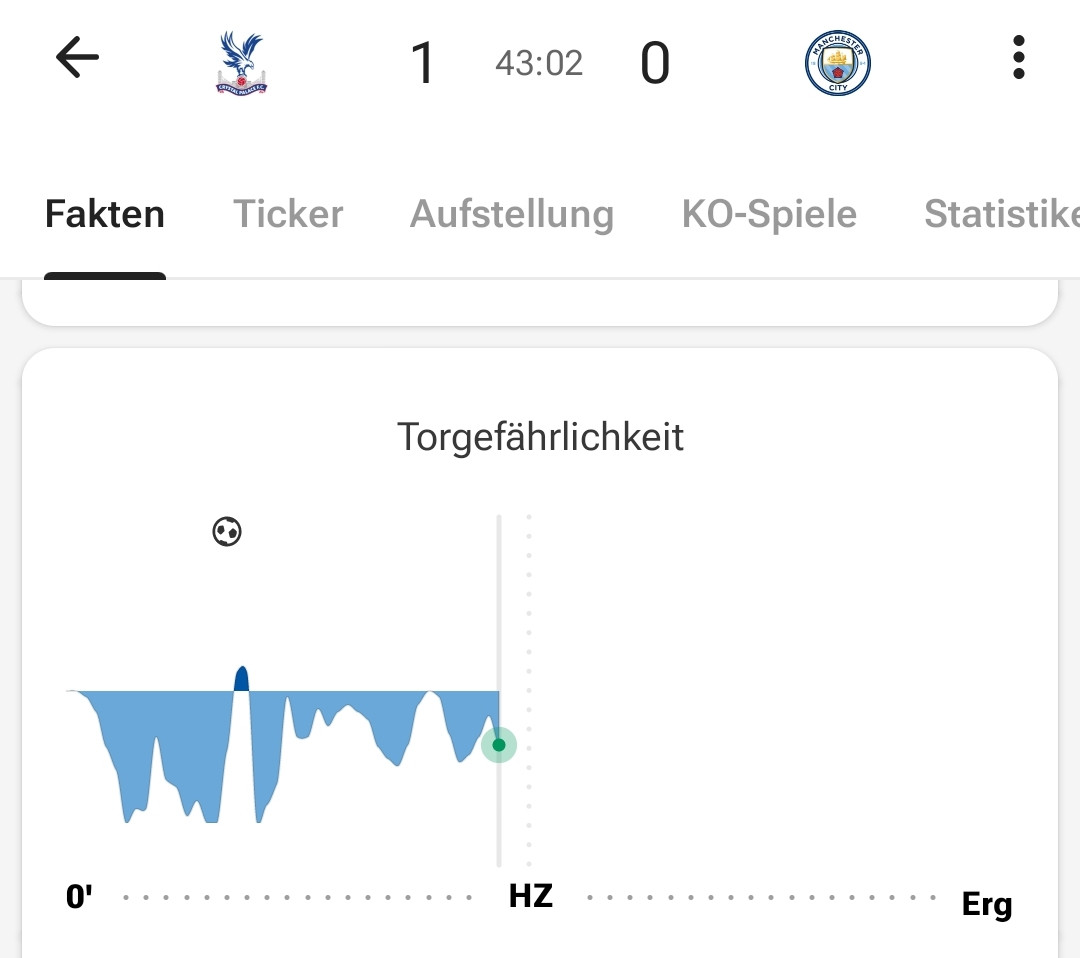Open Manchester City team crest
The image size is (1080, 958).
pyautogui.click(x=838, y=63)
